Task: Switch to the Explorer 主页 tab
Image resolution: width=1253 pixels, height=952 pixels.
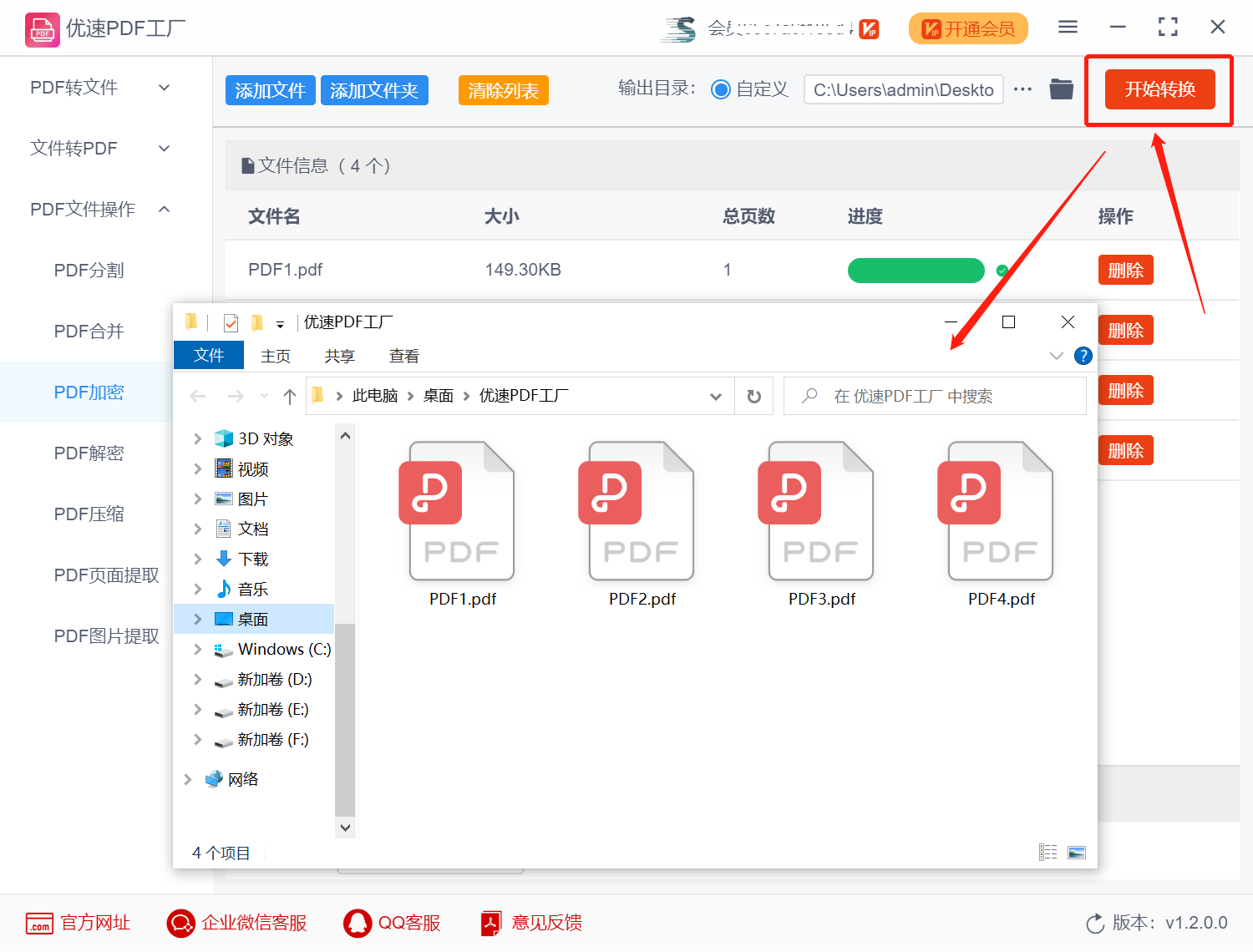Action: (x=276, y=357)
